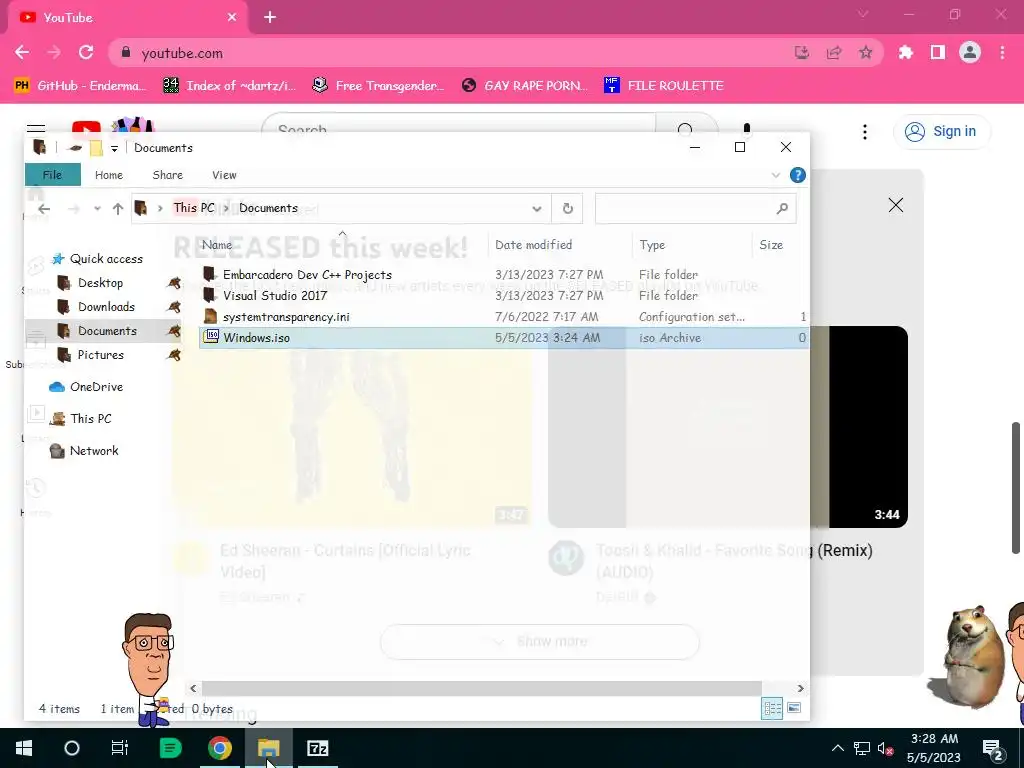Image resolution: width=1024 pixels, height=768 pixels.
Task: Go back in File Explorer
Action: [x=44, y=209]
